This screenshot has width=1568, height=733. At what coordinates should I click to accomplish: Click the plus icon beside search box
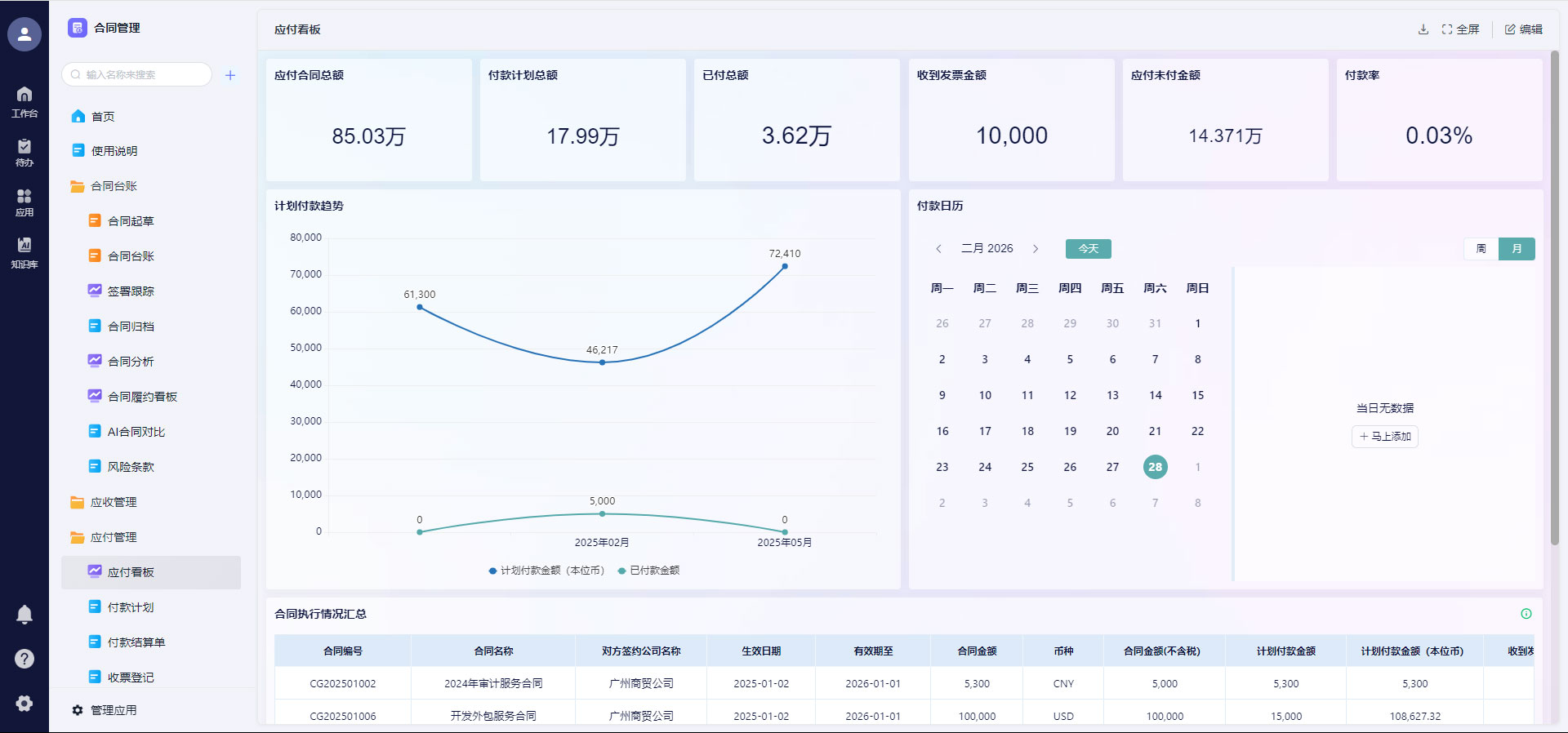[230, 75]
